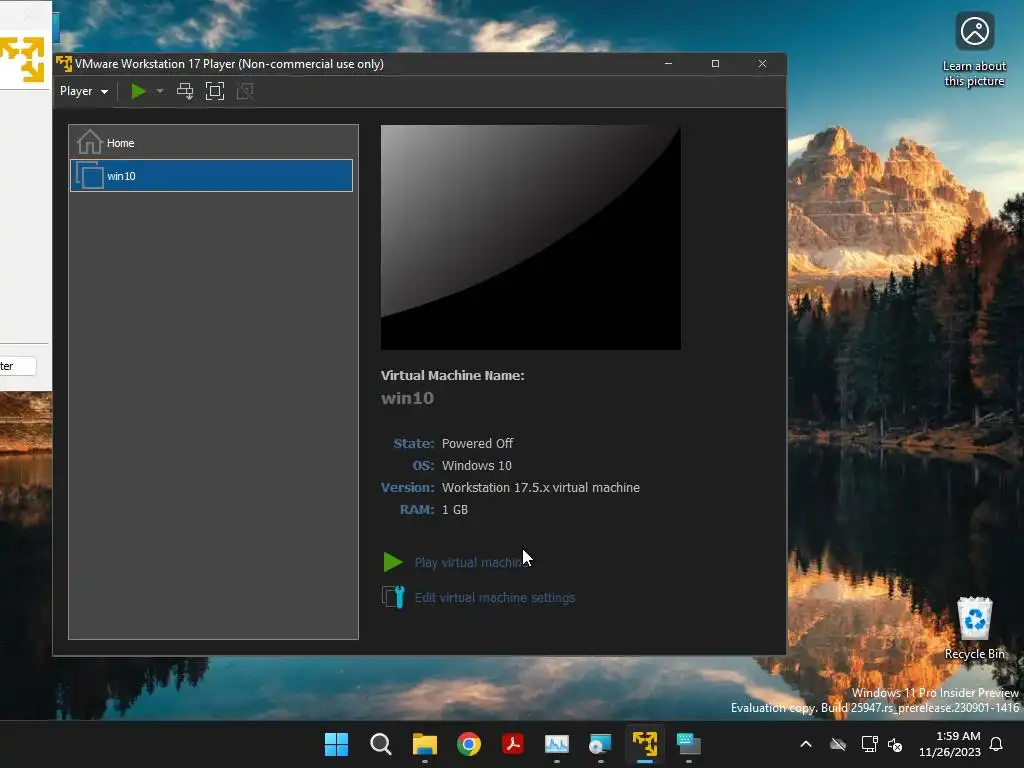Launch Google Chrome from taskbar
The width and height of the screenshot is (1024, 768).
click(x=469, y=744)
